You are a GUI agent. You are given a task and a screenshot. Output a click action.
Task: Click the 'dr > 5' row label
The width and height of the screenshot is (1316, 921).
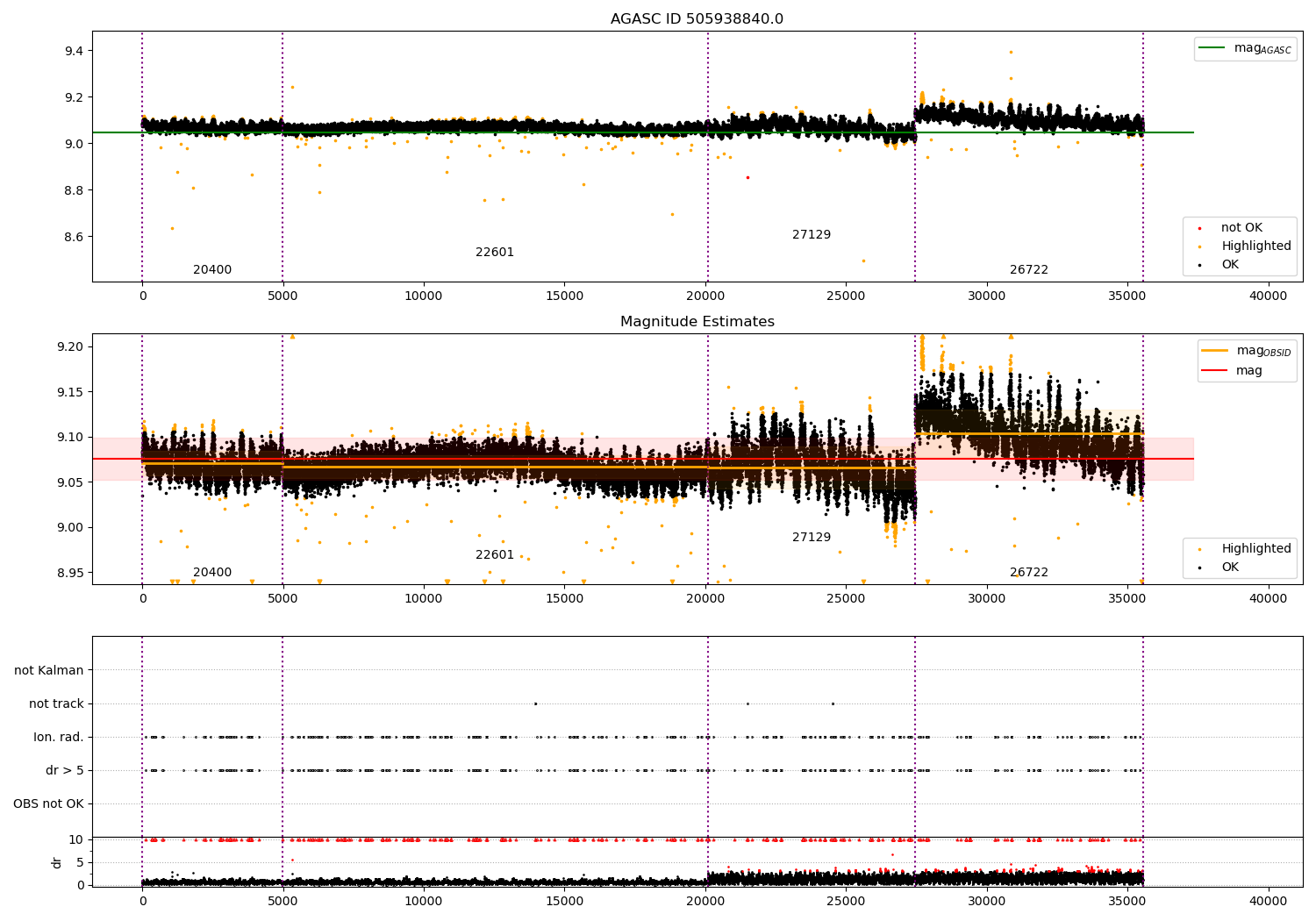[65, 771]
